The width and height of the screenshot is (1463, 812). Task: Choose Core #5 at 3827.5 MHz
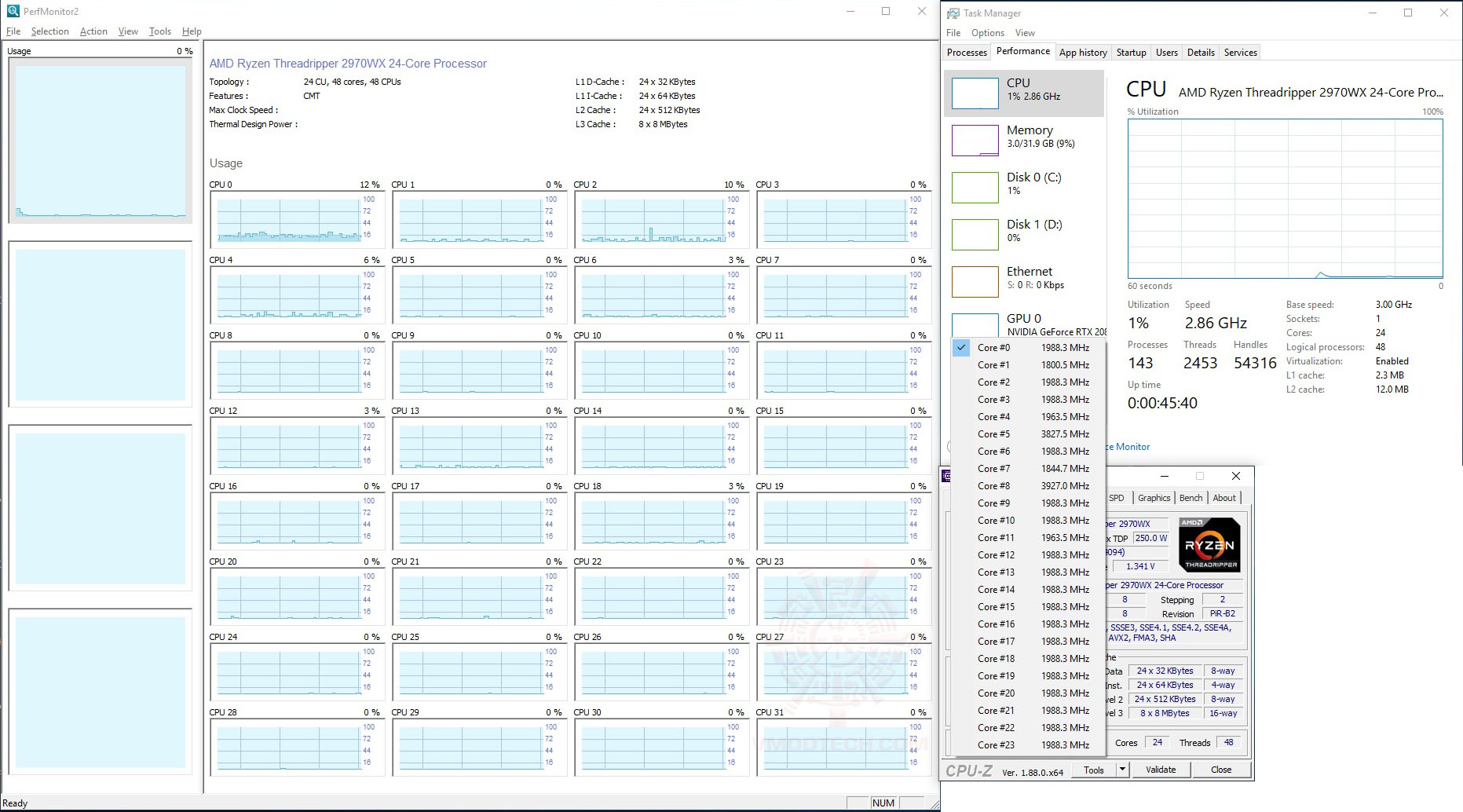pyautogui.click(x=1027, y=434)
